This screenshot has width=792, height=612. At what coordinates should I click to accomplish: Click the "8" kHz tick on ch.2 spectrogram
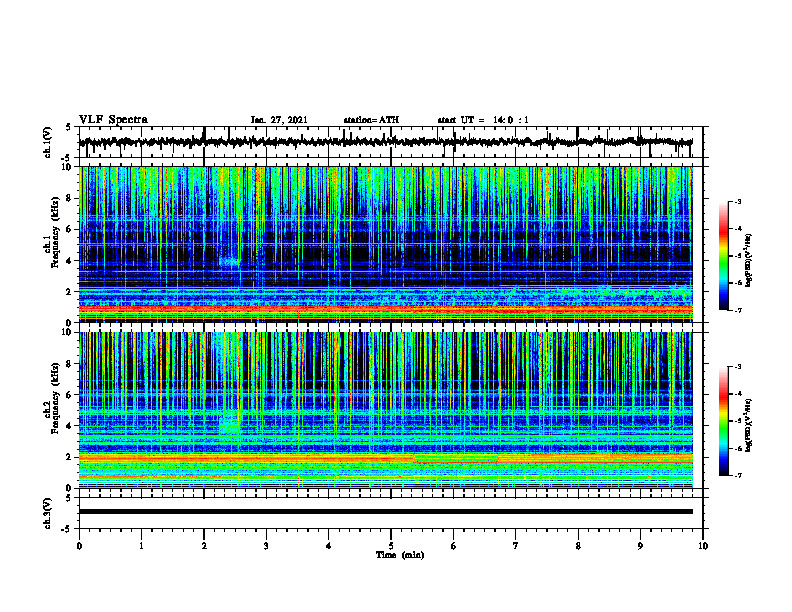pos(70,364)
